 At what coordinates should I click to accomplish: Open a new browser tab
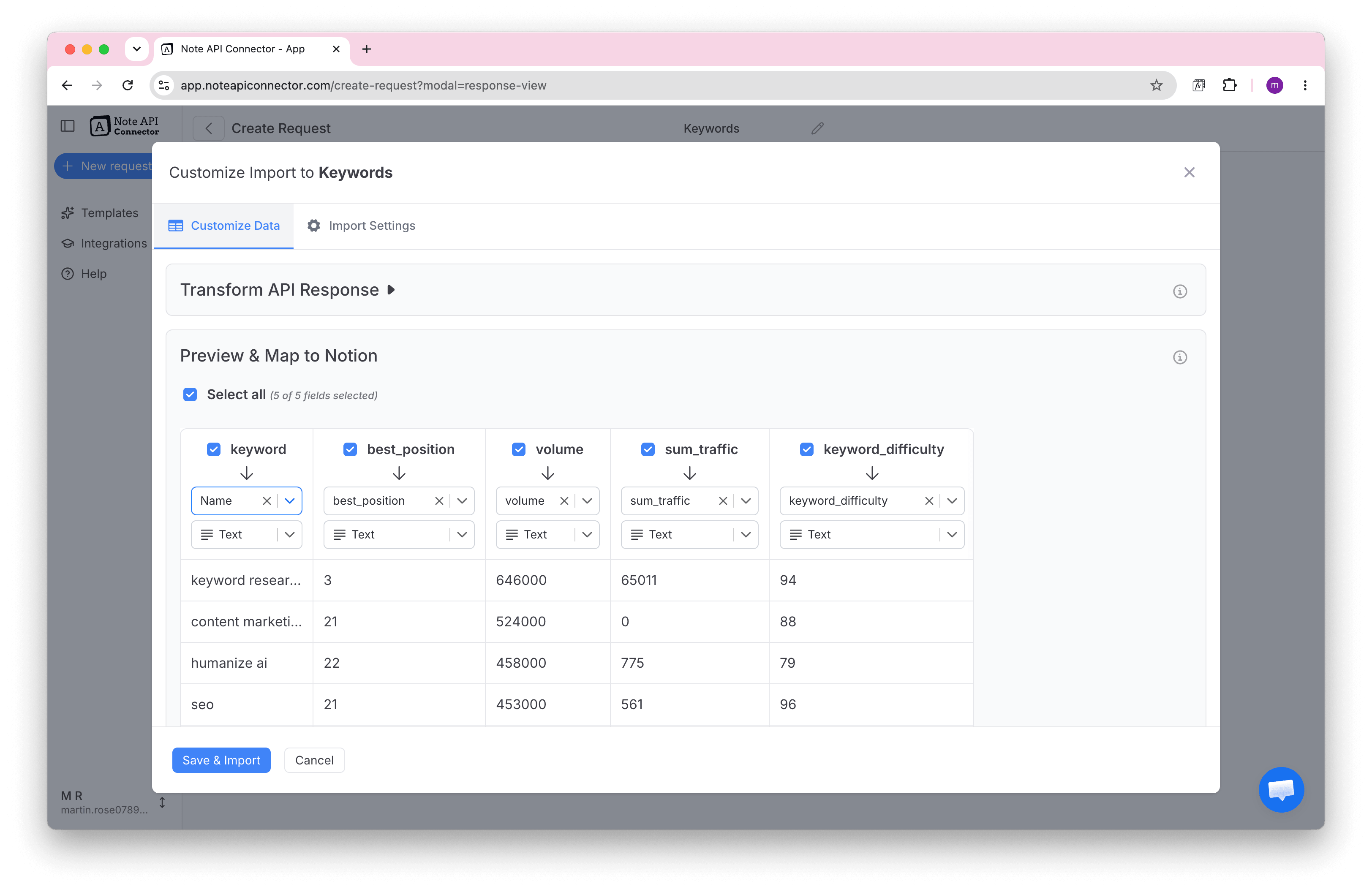pos(367,49)
